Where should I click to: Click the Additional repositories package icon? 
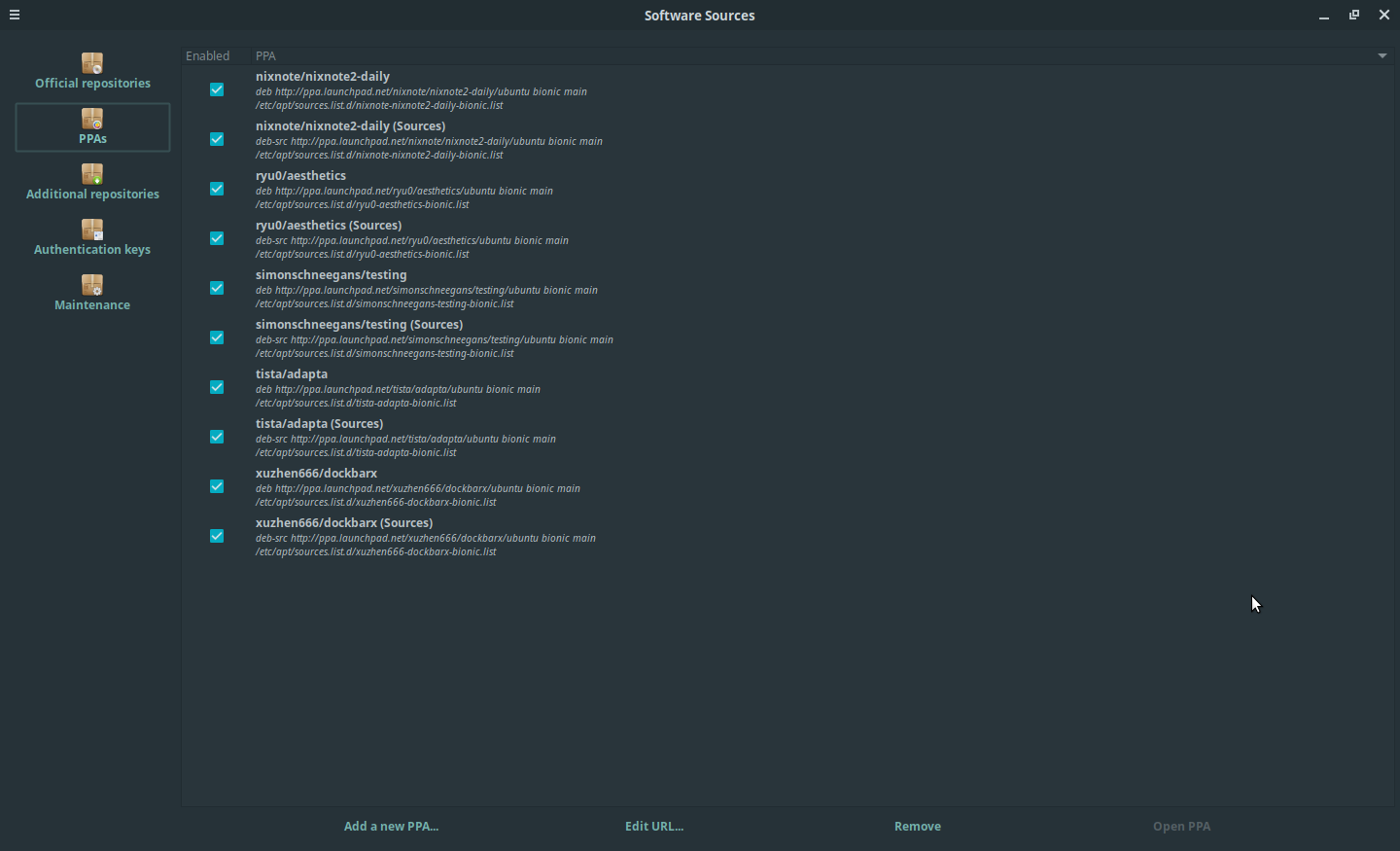click(x=92, y=174)
